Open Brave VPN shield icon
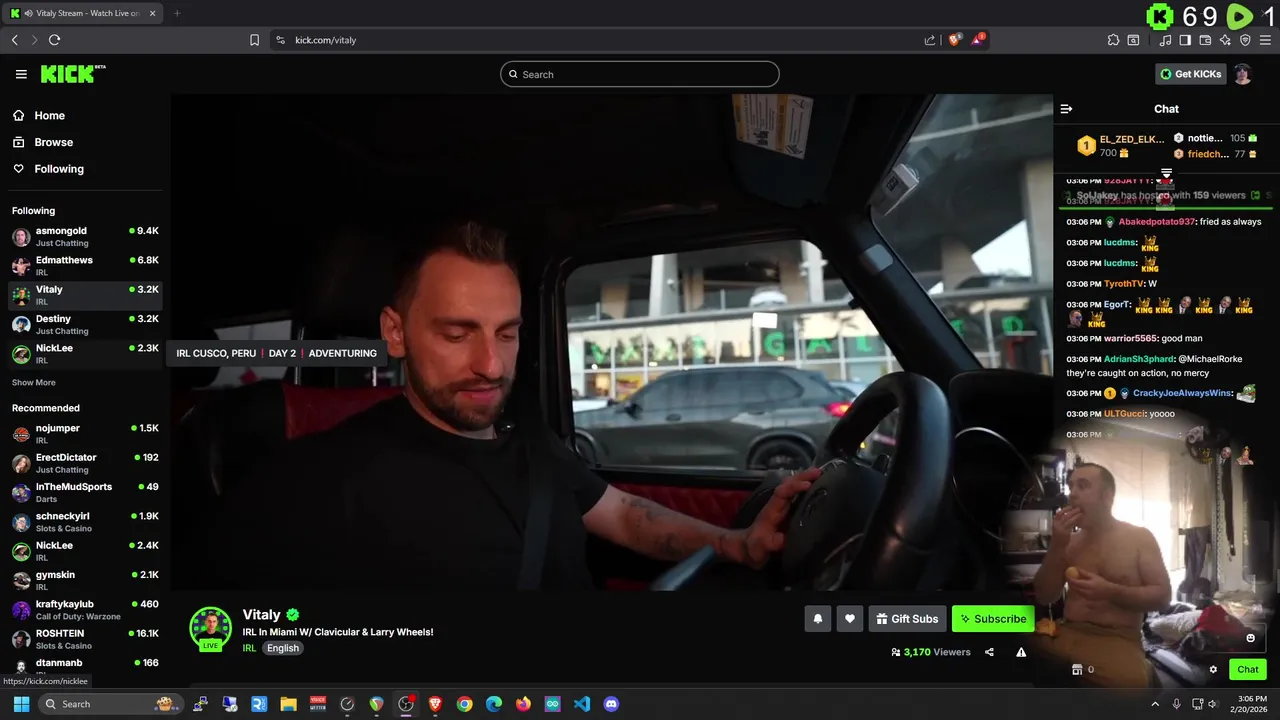The width and height of the screenshot is (1280, 720). pyautogui.click(x=1245, y=40)
